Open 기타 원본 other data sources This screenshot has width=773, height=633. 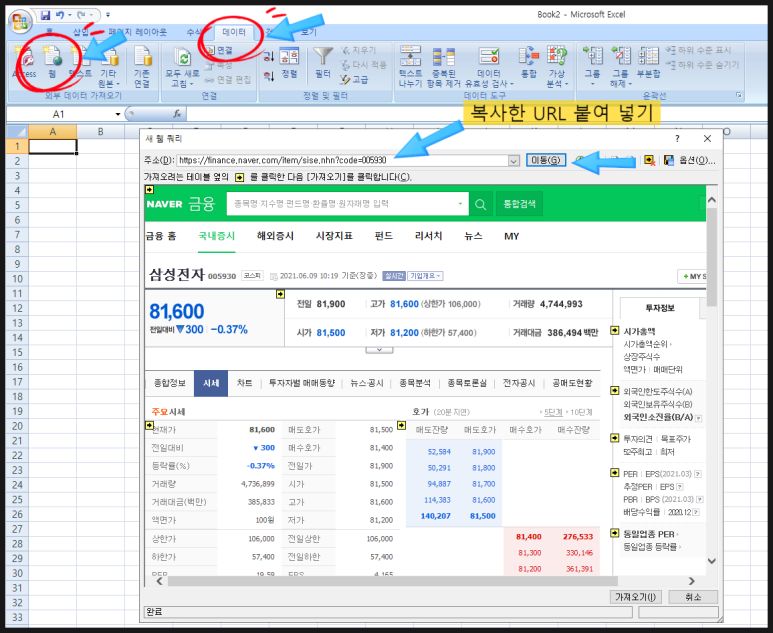(109, 67)
